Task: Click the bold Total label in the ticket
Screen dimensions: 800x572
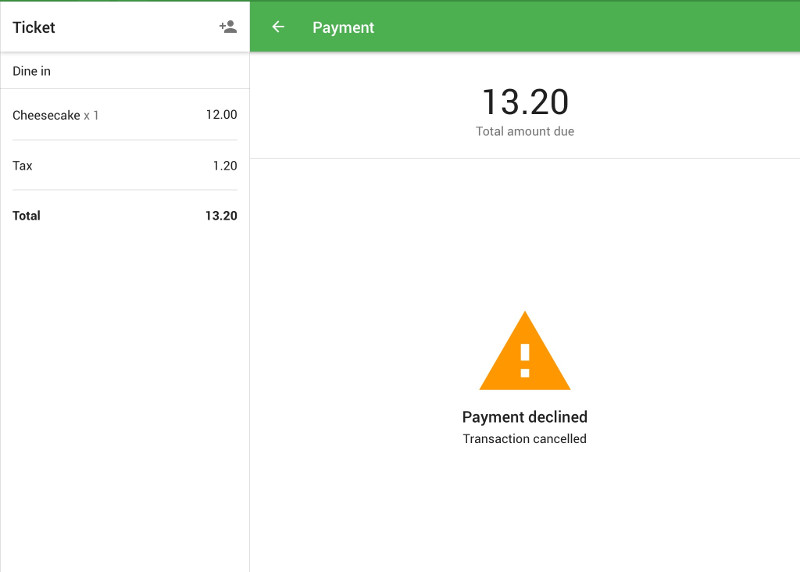Action: pyautogui.click(x=27, y=216)
